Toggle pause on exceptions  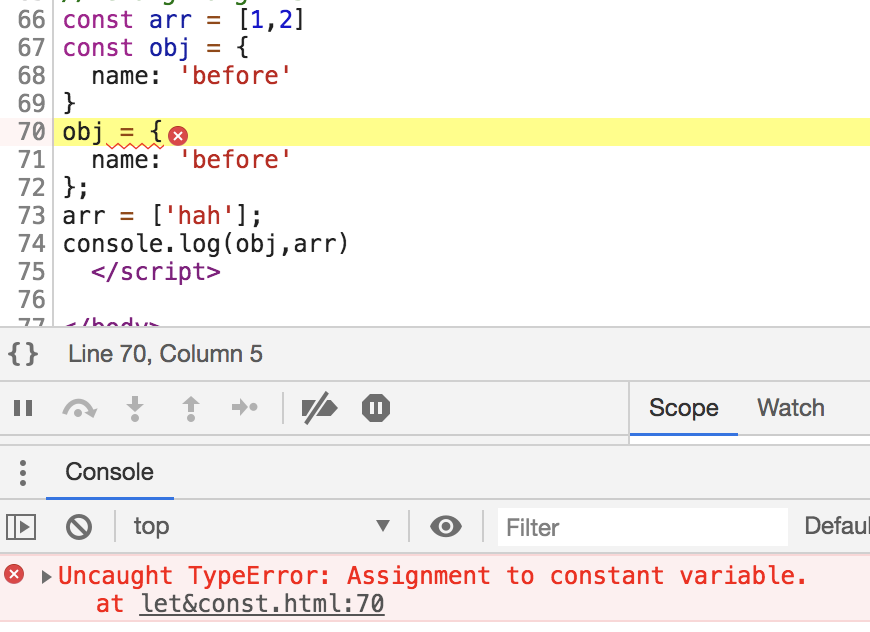[376, 408]
